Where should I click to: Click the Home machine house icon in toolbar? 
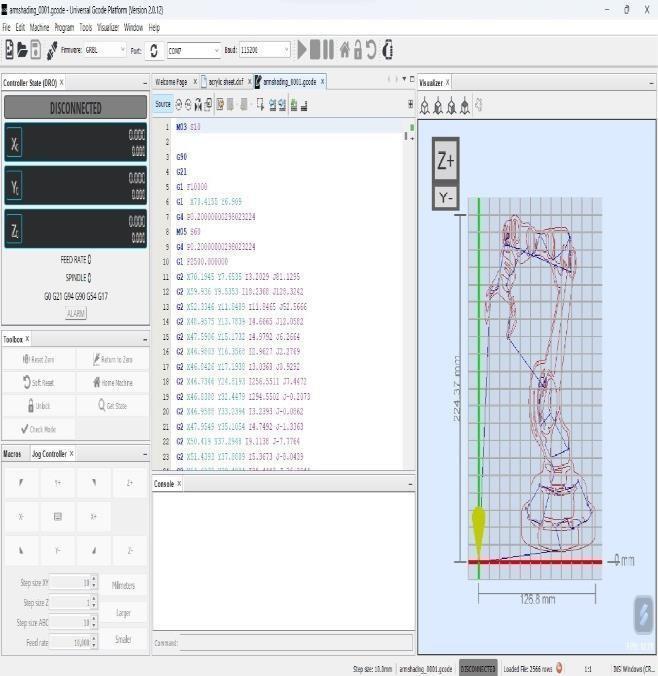point(344,50)
